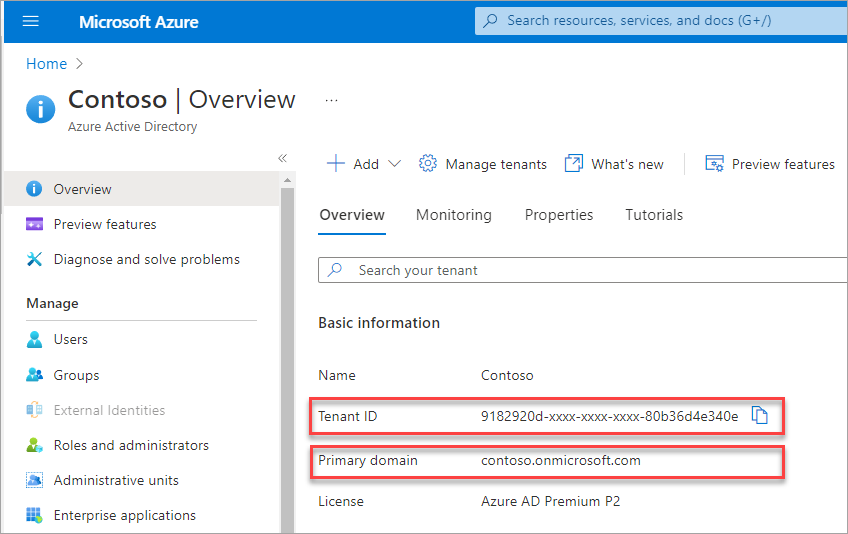Click the Roles and administrators icon
Screen dimensions: 848x534
point(35,445)
